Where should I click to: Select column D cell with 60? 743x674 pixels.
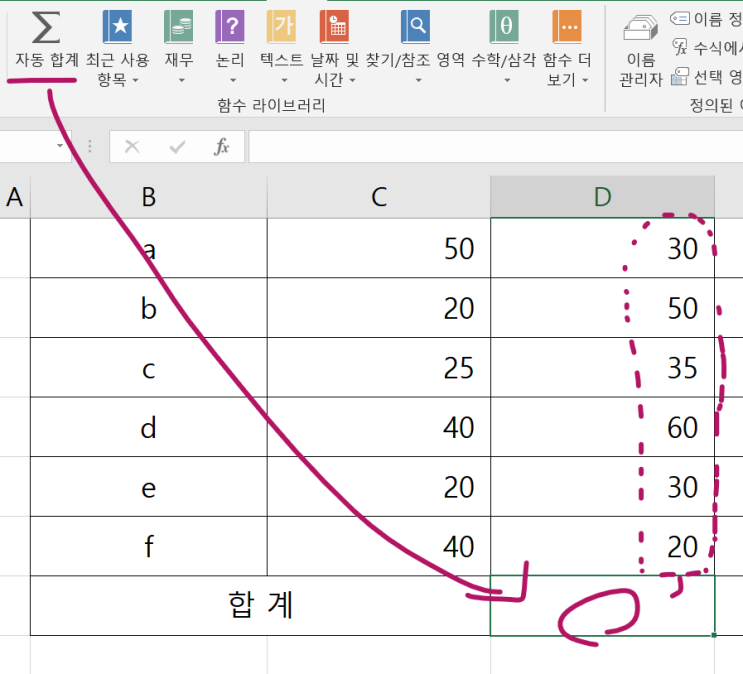(x=602, y=427)
